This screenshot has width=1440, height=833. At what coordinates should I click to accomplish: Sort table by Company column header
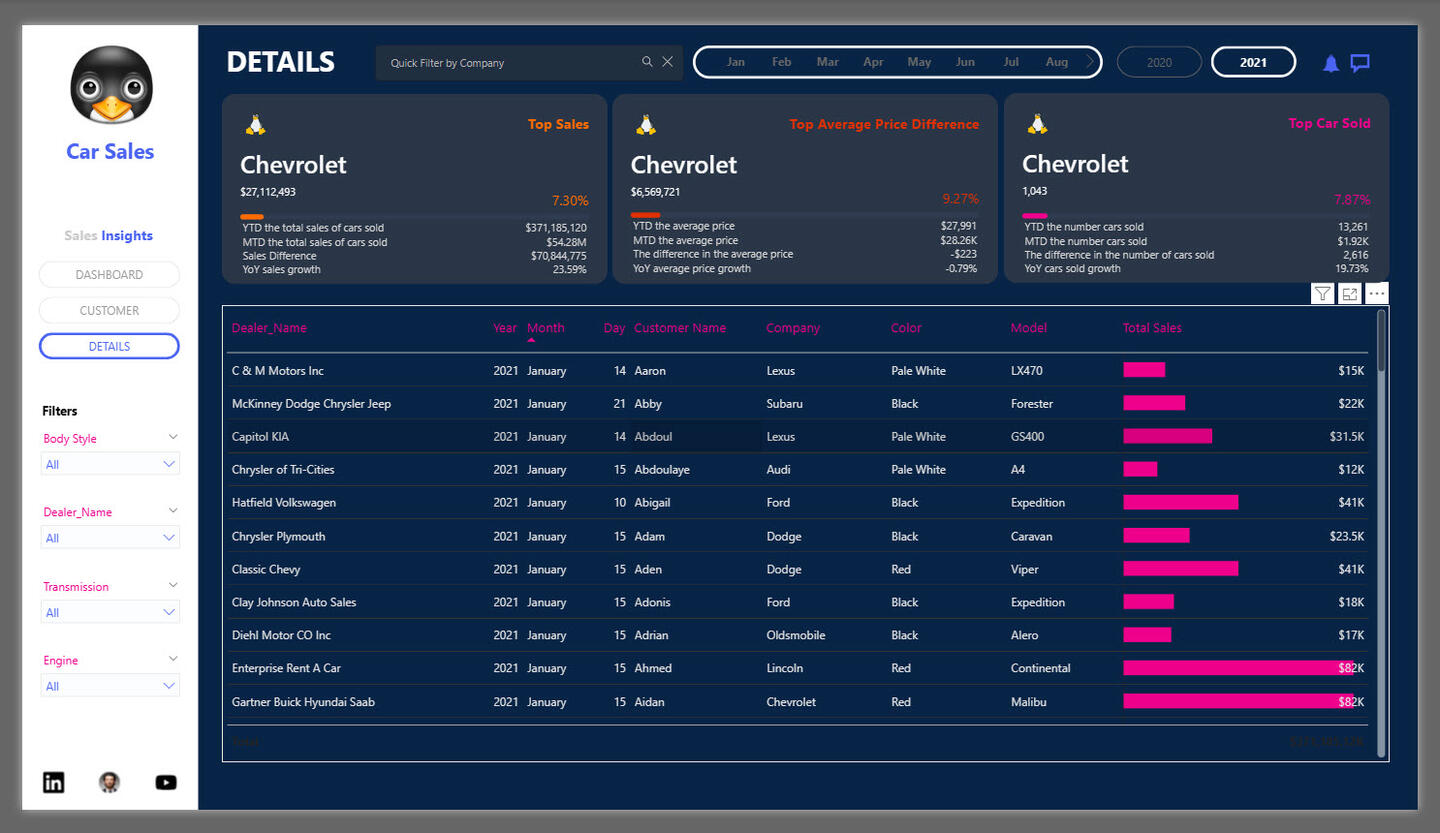pyautogui.click(x=793, y=328)
